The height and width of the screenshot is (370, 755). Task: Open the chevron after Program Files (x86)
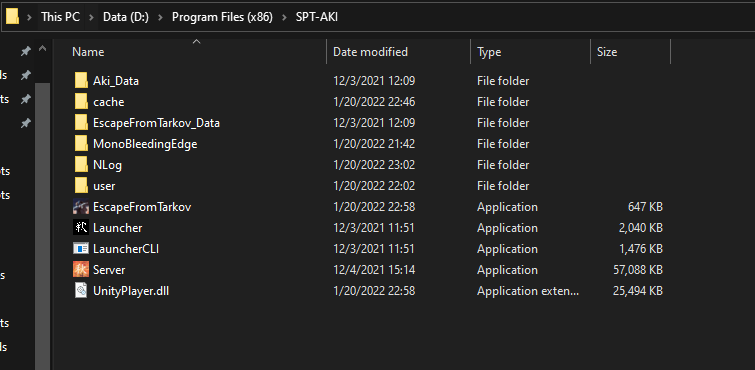click(x=284, y=17)
